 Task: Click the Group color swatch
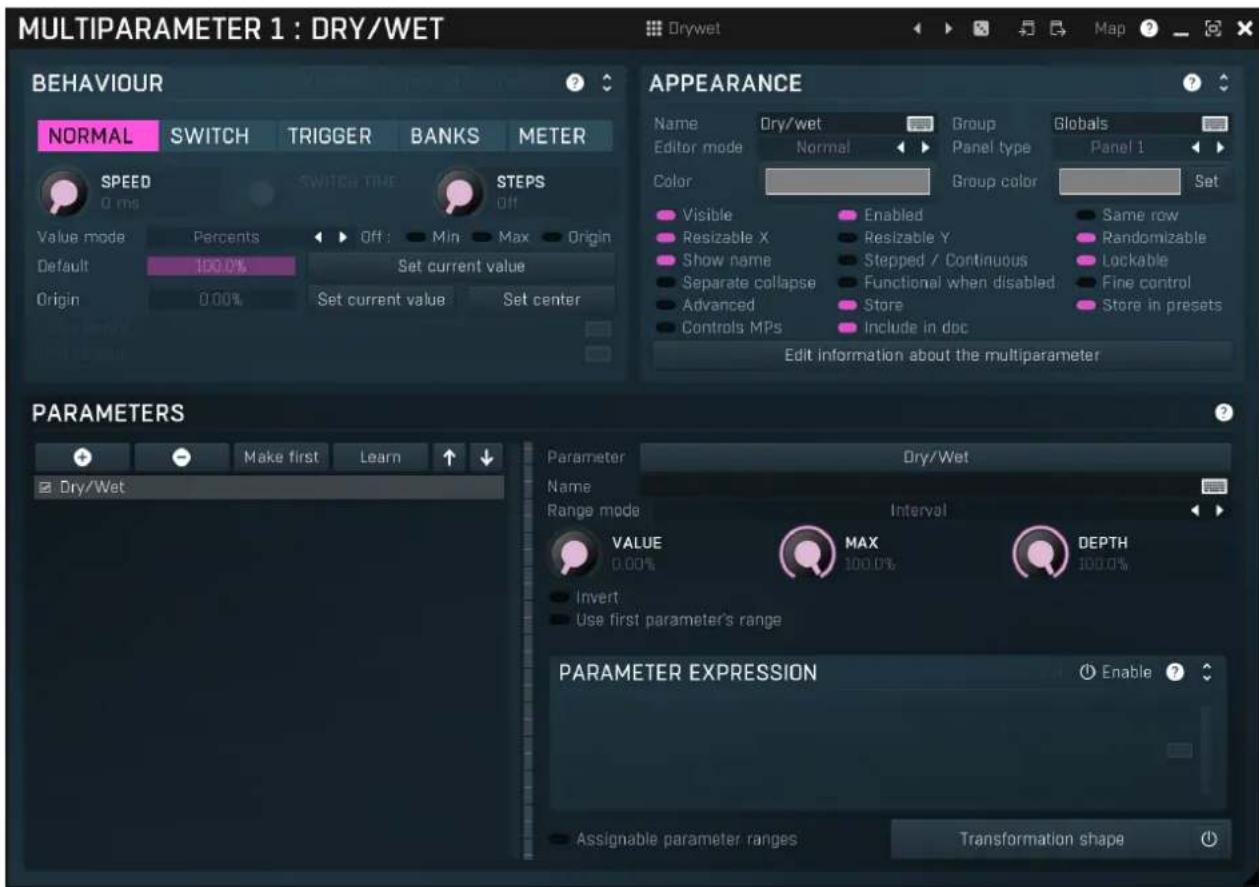[1119, 182]
